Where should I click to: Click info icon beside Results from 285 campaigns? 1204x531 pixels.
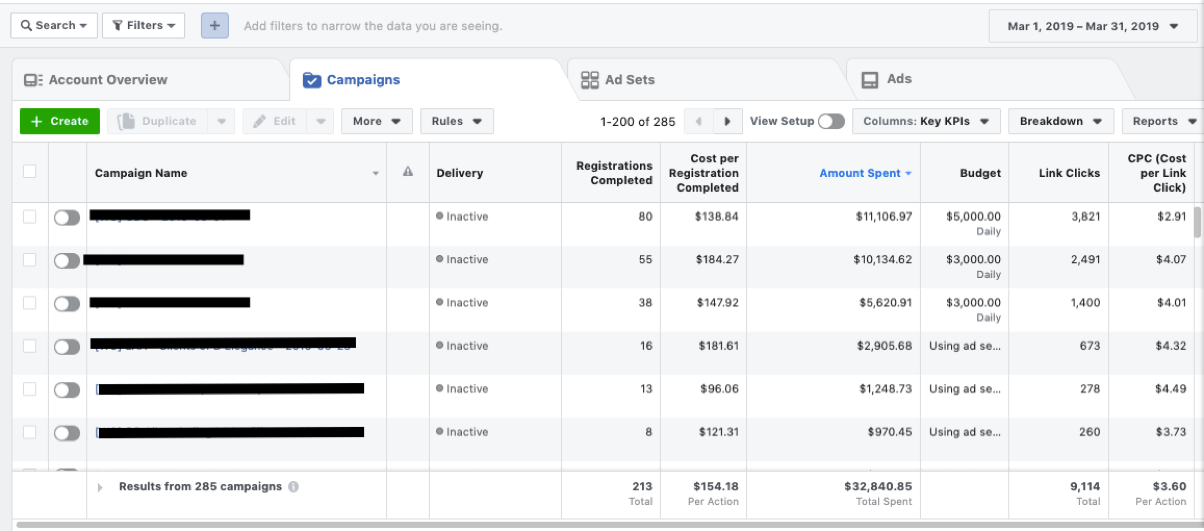[293, 487]
